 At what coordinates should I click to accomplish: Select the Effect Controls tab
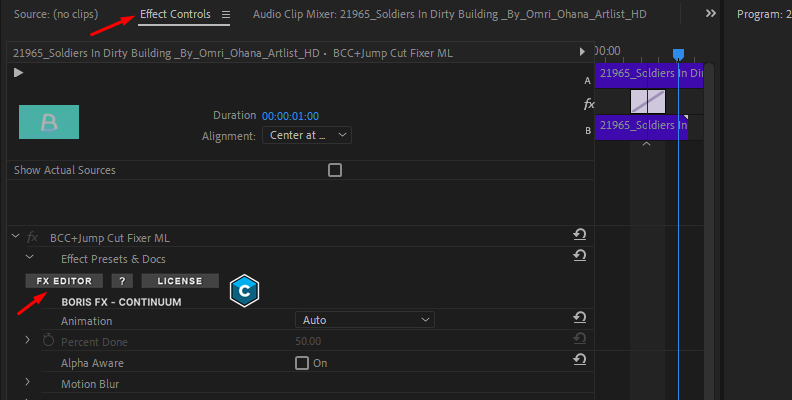[175, 14]
